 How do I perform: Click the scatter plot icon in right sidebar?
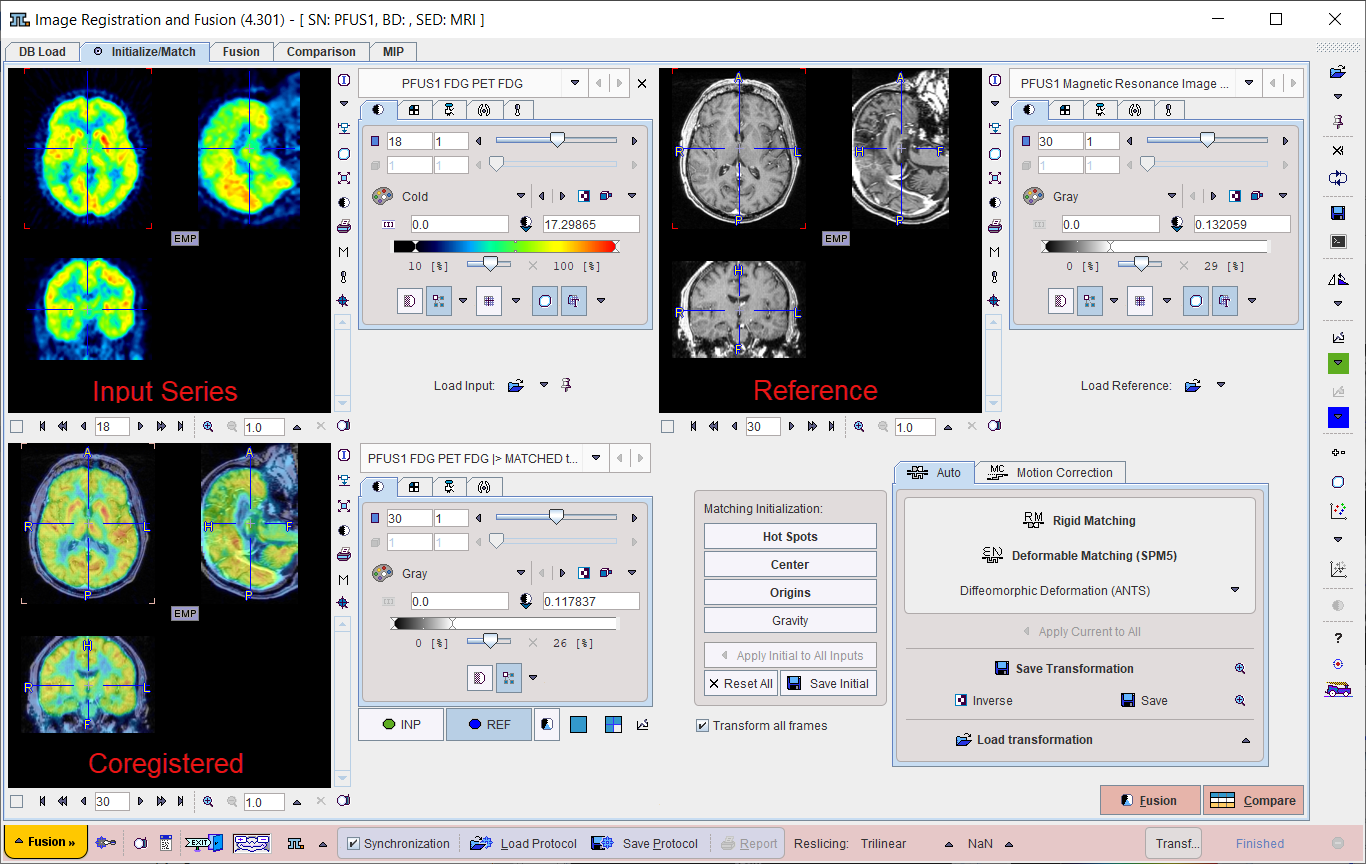pos(1338,512)
